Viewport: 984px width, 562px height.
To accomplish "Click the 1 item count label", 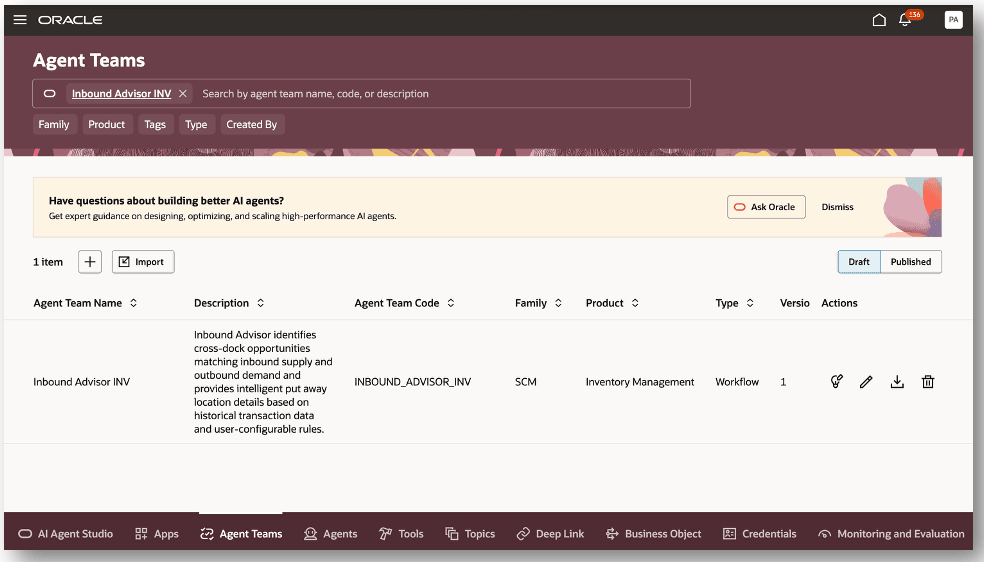I will coord(48,262).
